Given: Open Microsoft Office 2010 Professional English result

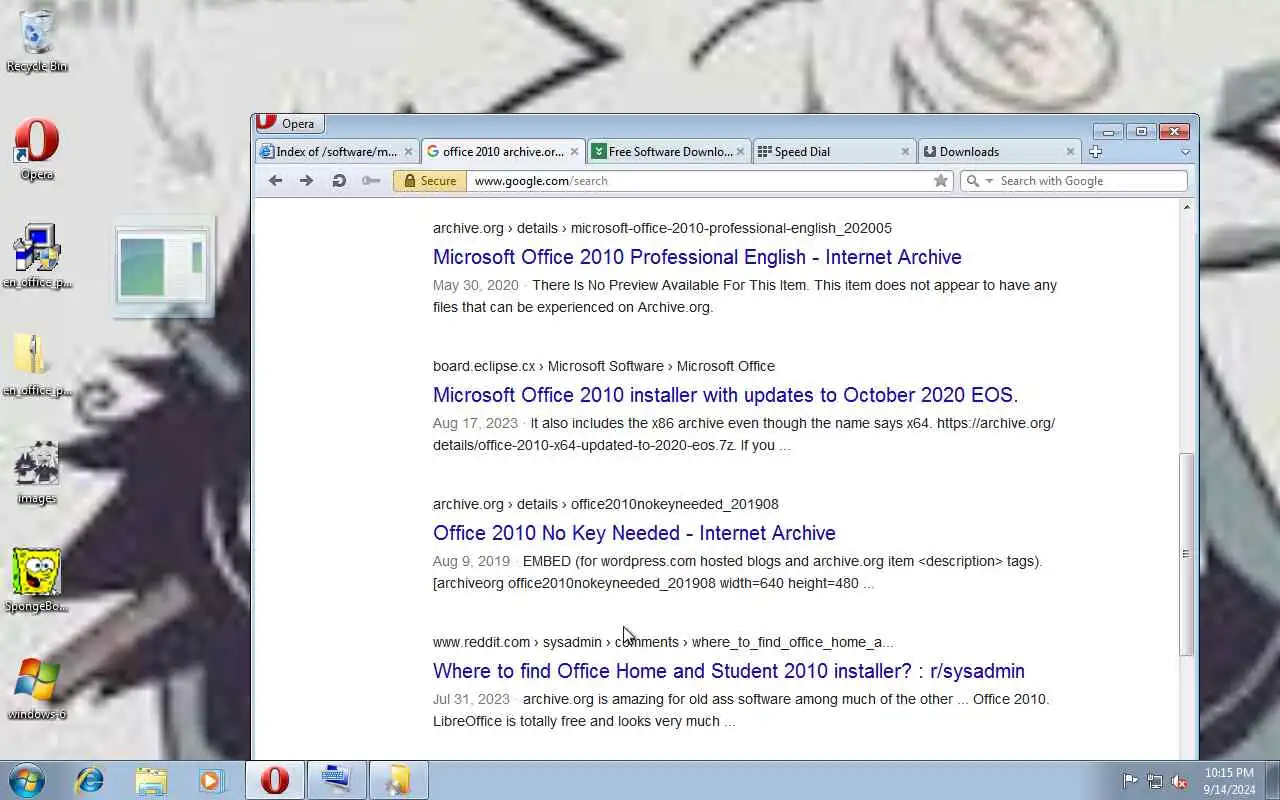Looking at the screenshot, I should 697,257.
